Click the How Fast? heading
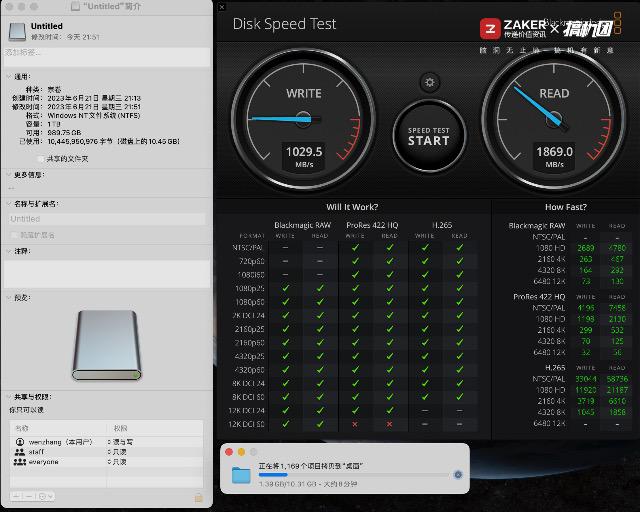Screen dimensions: 640x512 566,207
